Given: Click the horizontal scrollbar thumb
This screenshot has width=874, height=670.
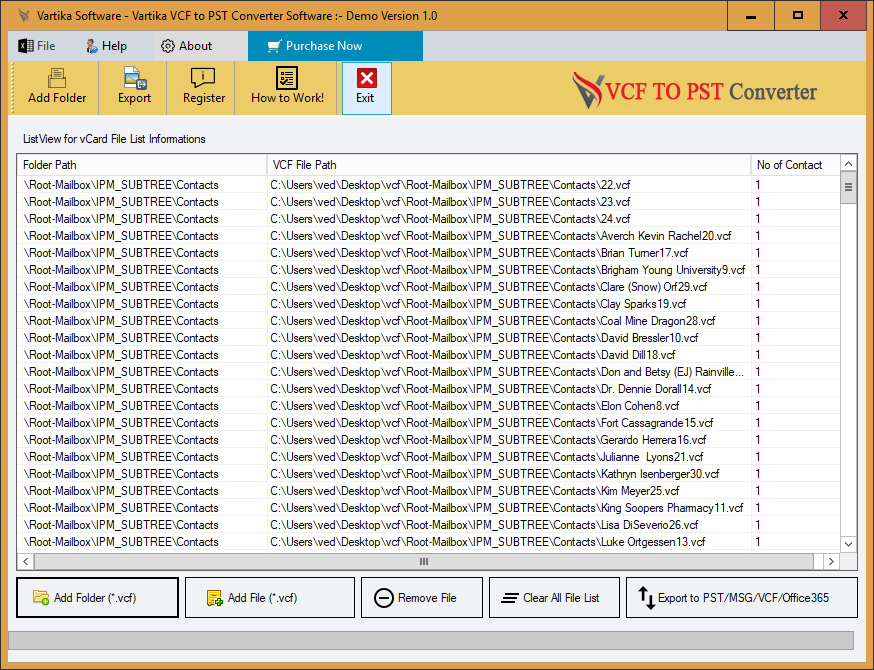Looking at the screenshot, I should coord(424,561).
